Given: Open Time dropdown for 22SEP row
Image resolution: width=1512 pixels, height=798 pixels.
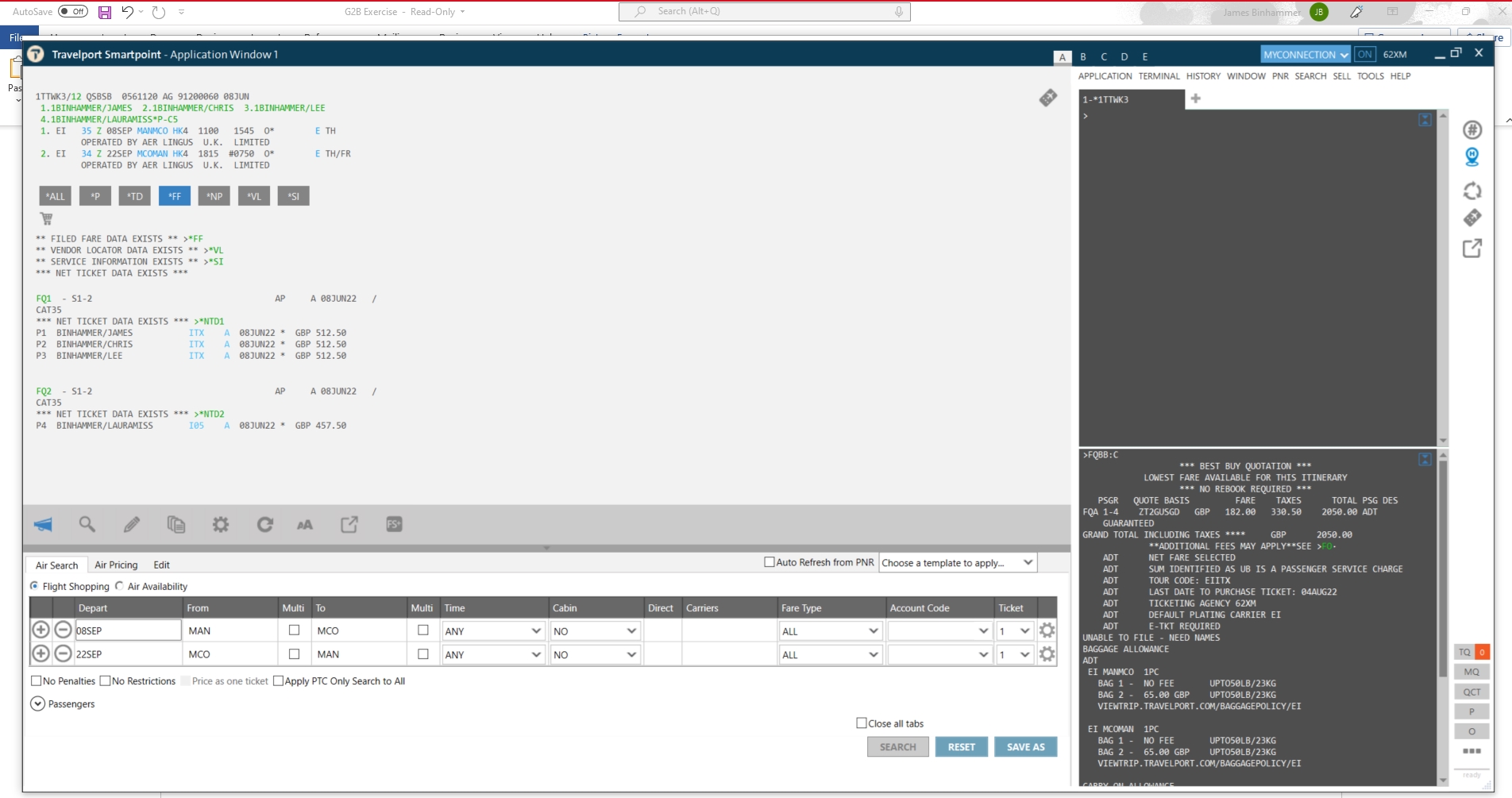Looking at the screenshot, I should (493, 655).
